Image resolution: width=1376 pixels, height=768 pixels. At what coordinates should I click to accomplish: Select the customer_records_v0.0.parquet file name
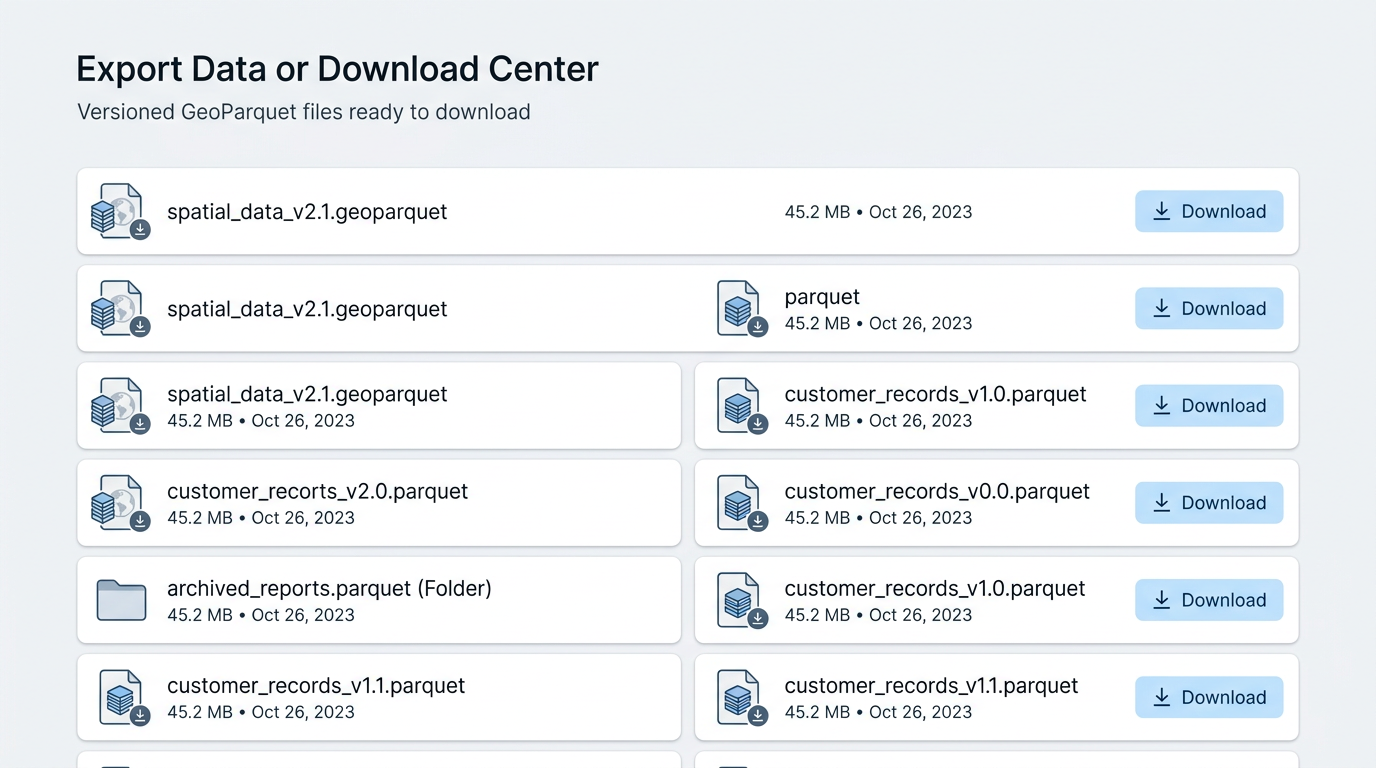(936, 491)
